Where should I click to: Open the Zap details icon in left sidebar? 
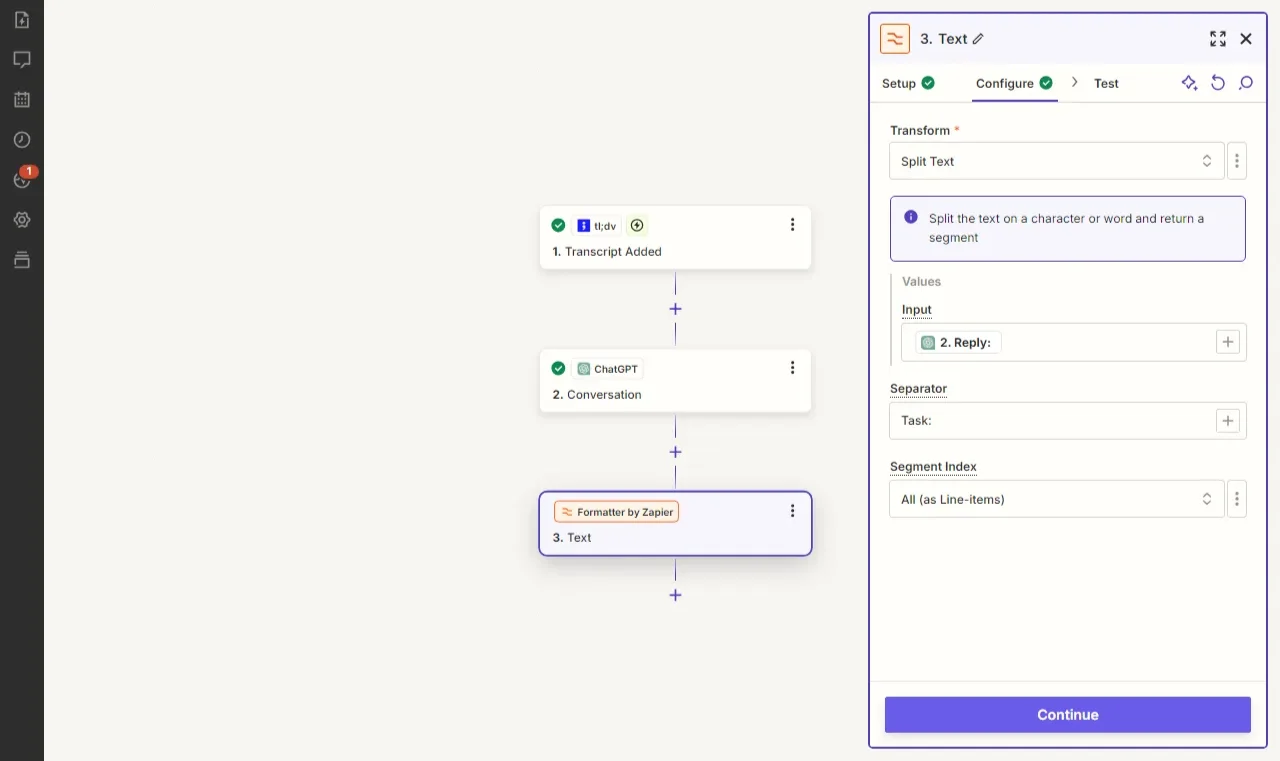pyautogui.click(x=22, y=19)
